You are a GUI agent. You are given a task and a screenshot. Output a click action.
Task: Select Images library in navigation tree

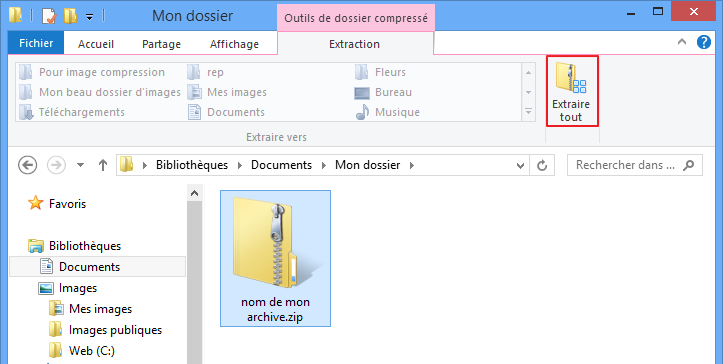68,288
